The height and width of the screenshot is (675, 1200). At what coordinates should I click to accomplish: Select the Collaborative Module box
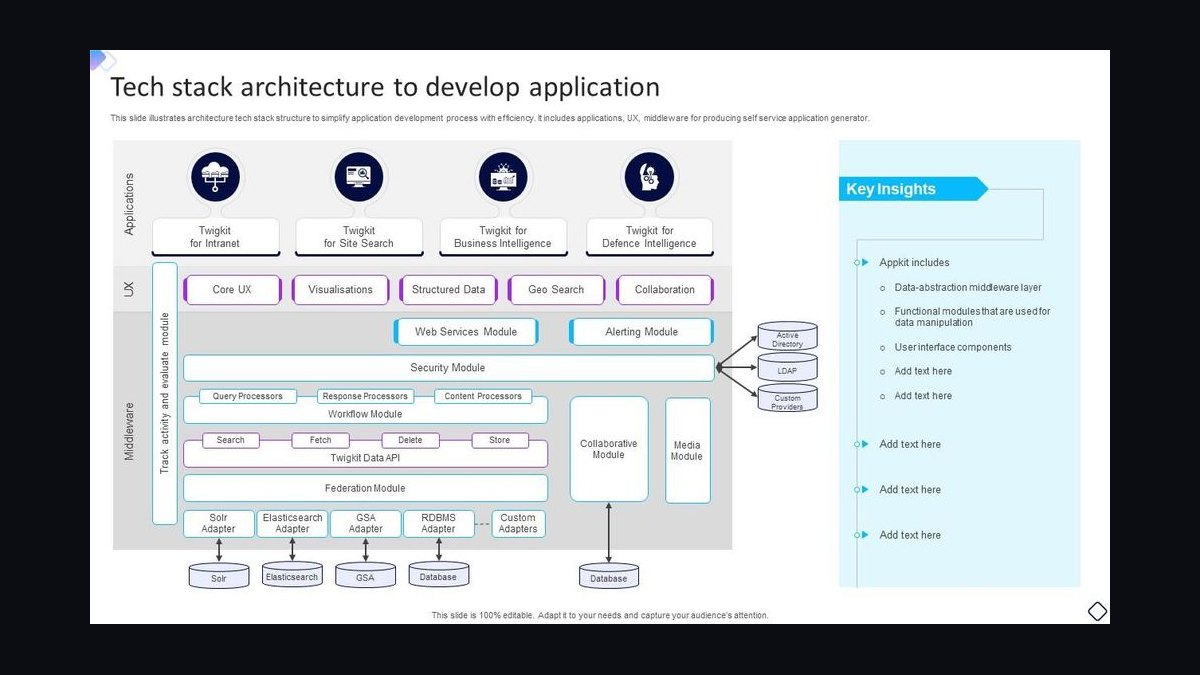609,449
